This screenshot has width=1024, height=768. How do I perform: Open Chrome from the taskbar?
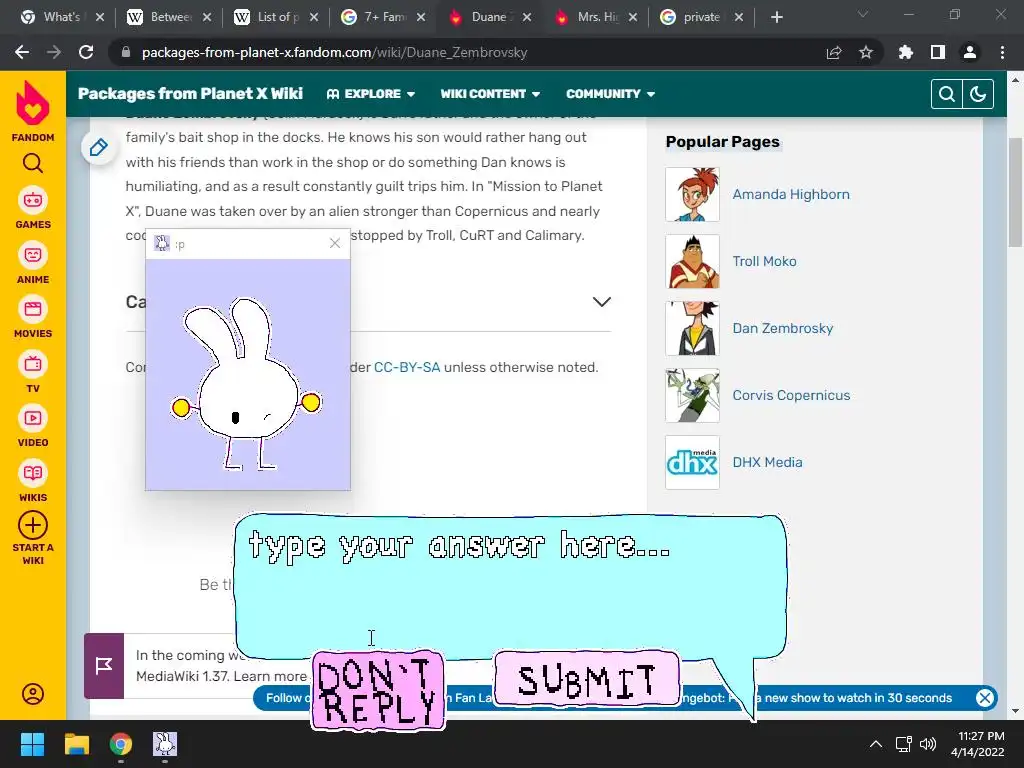click(121, 744)
